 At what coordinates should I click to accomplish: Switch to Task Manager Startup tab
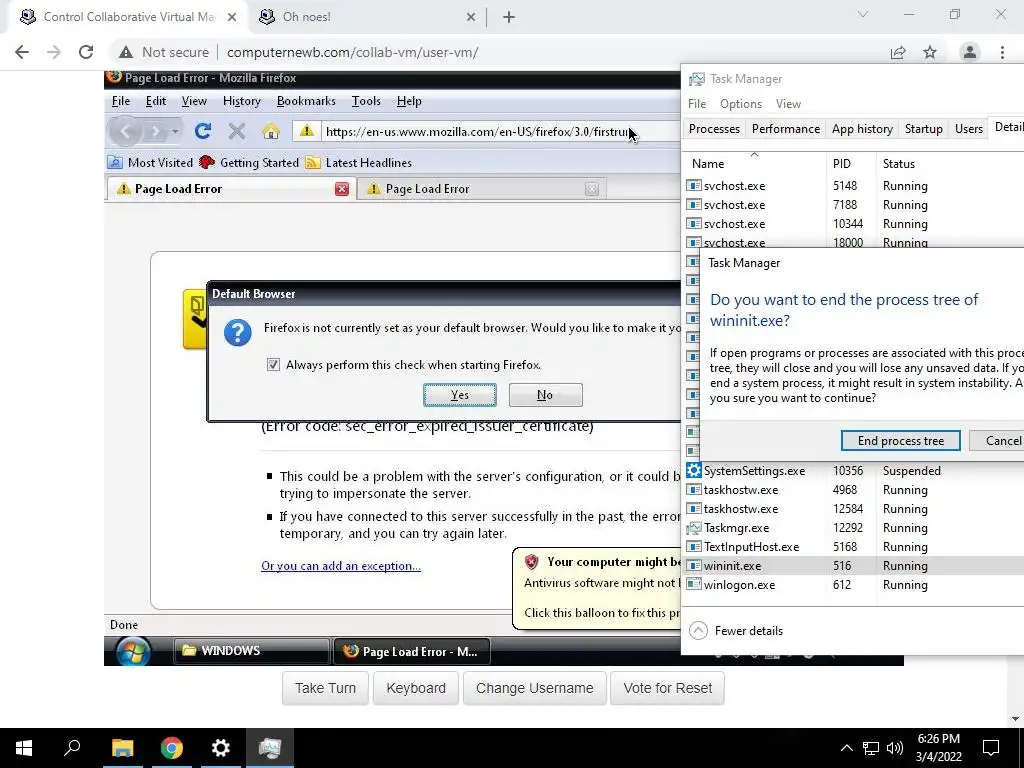coord(923,129)
